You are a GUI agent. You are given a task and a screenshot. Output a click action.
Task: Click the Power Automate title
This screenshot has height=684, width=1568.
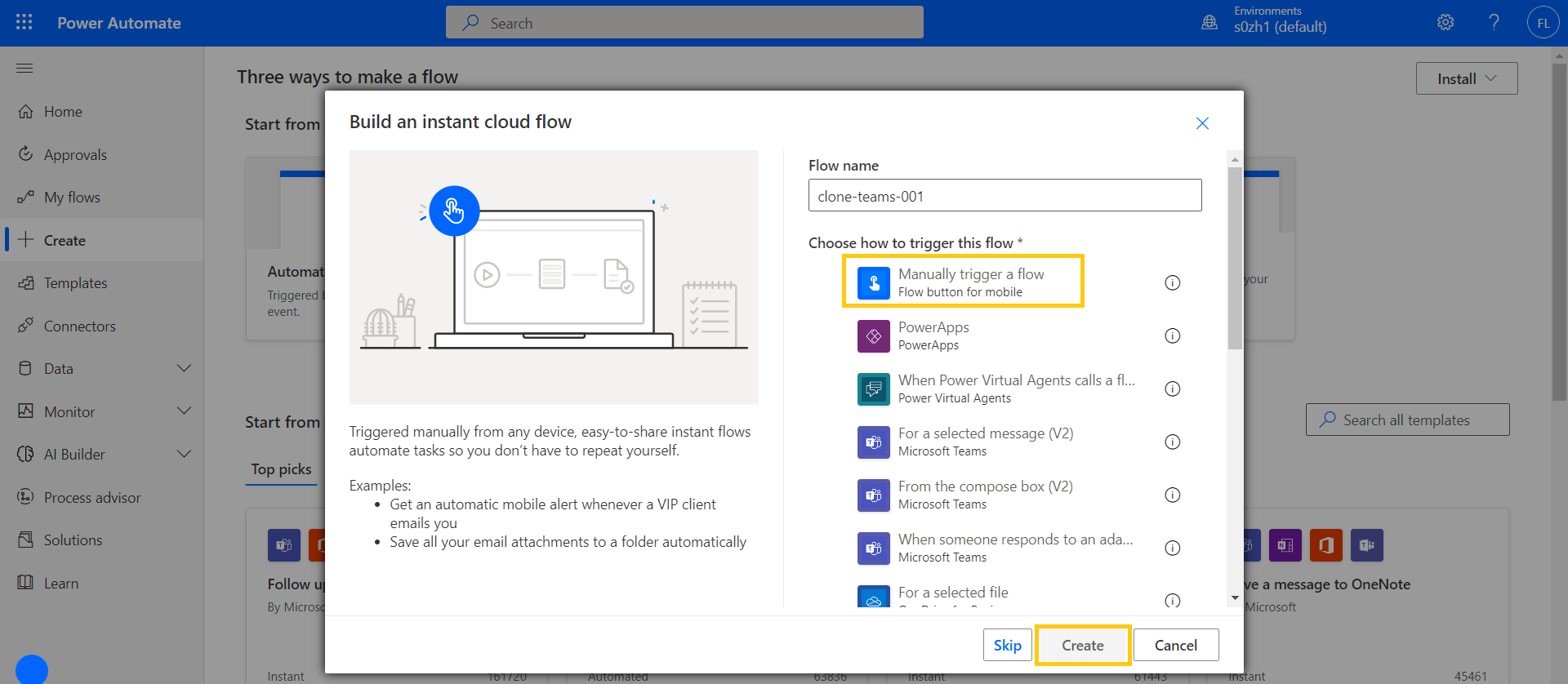click(119, 23)
